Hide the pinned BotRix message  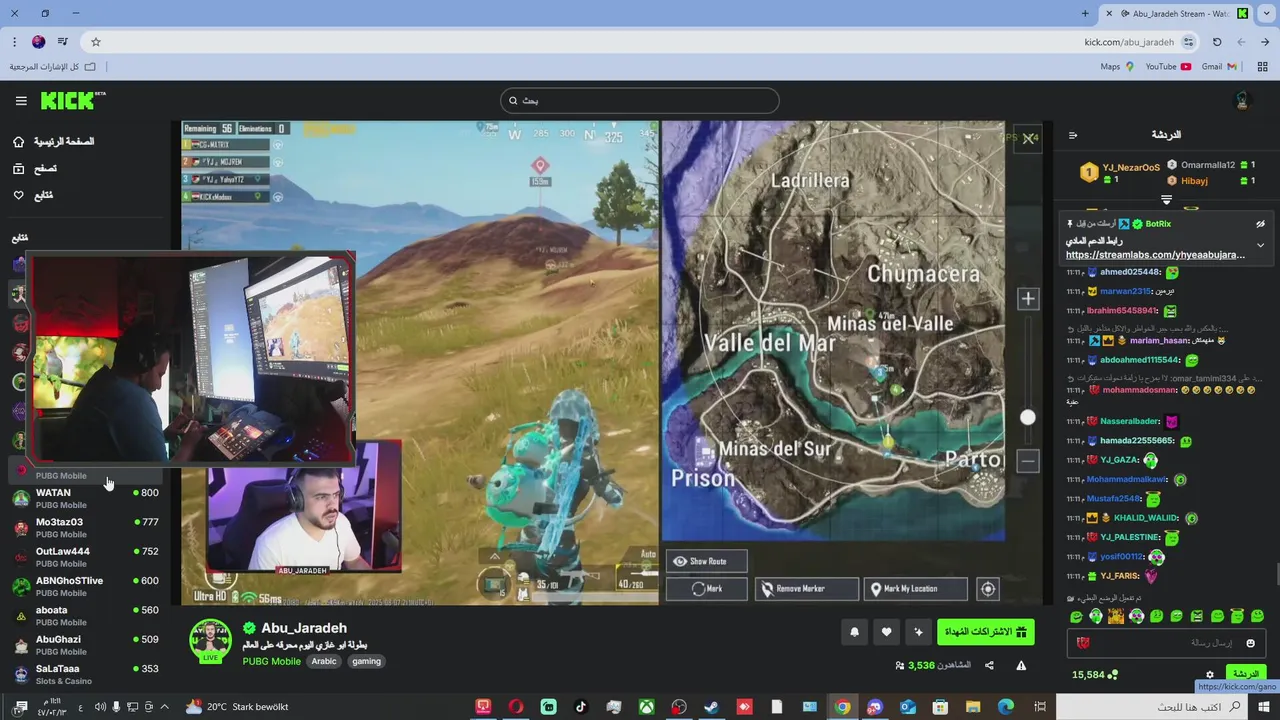click(1260, 224)
